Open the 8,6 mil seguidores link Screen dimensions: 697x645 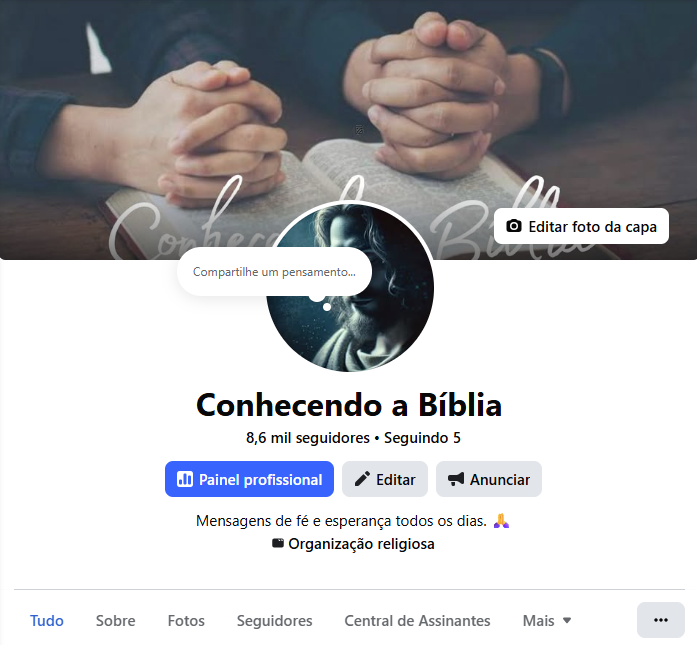[308, 437]
